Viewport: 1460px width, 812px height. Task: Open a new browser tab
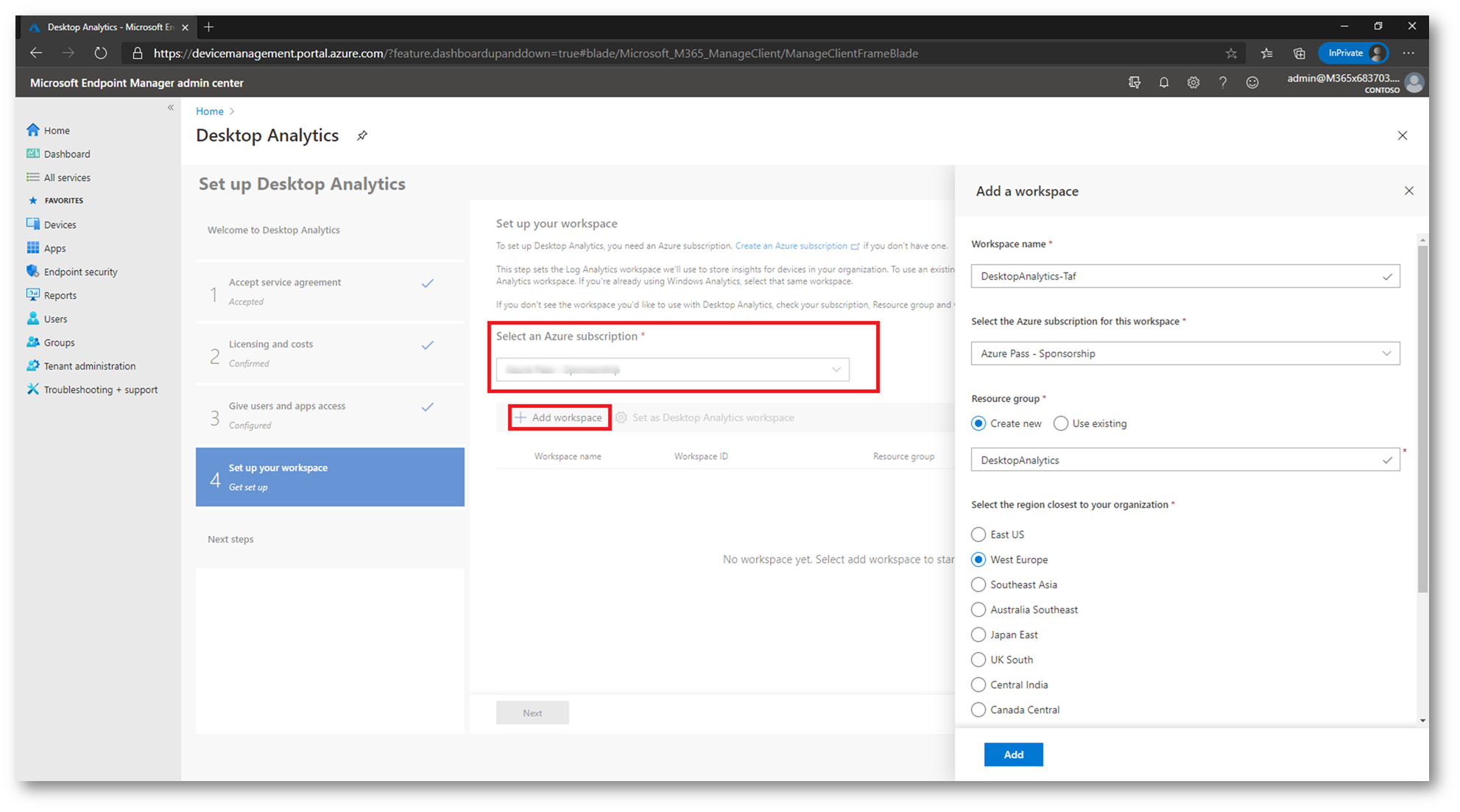click(x=209, y=27)
